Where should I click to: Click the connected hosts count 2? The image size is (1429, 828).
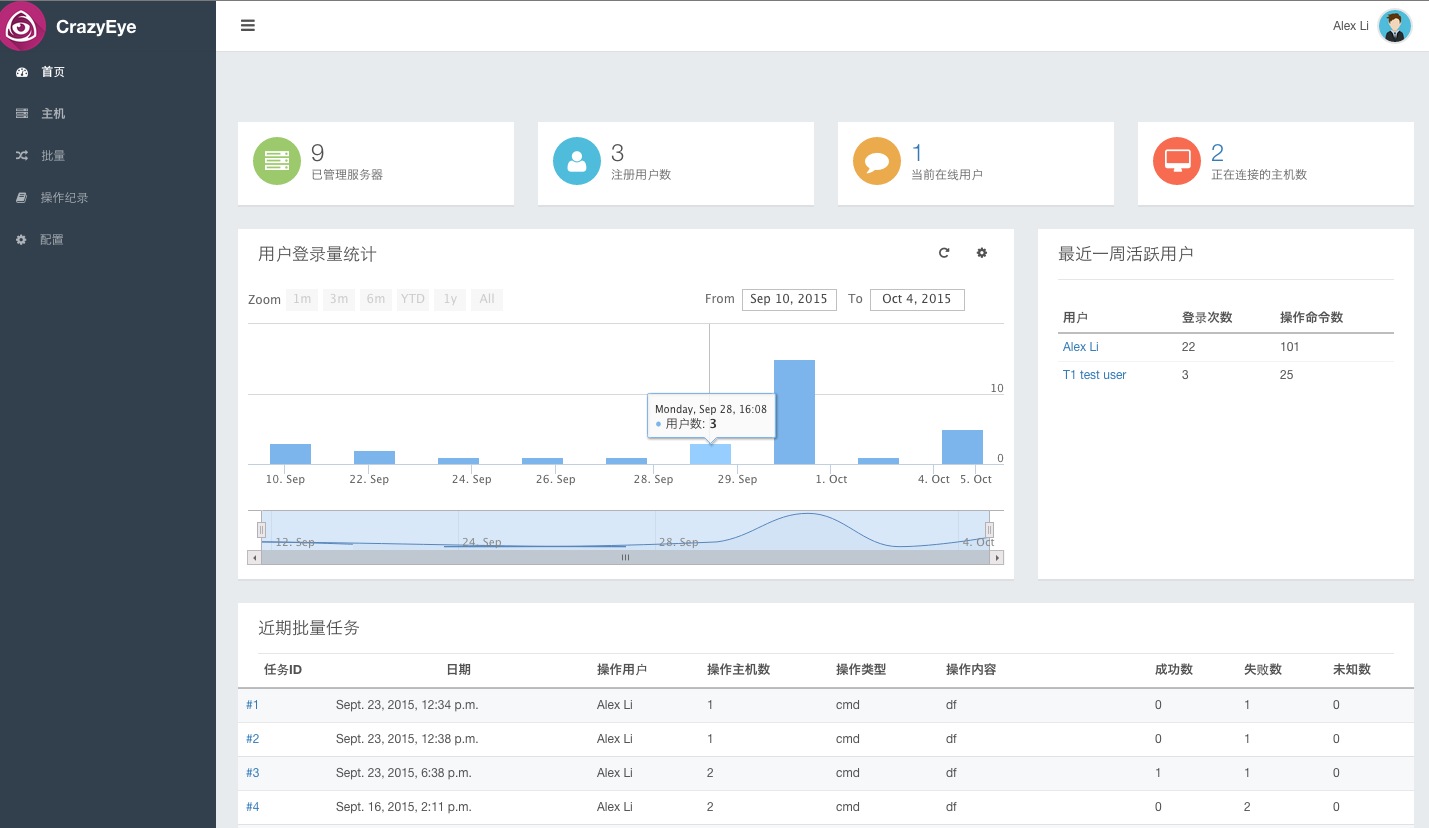1217,153
